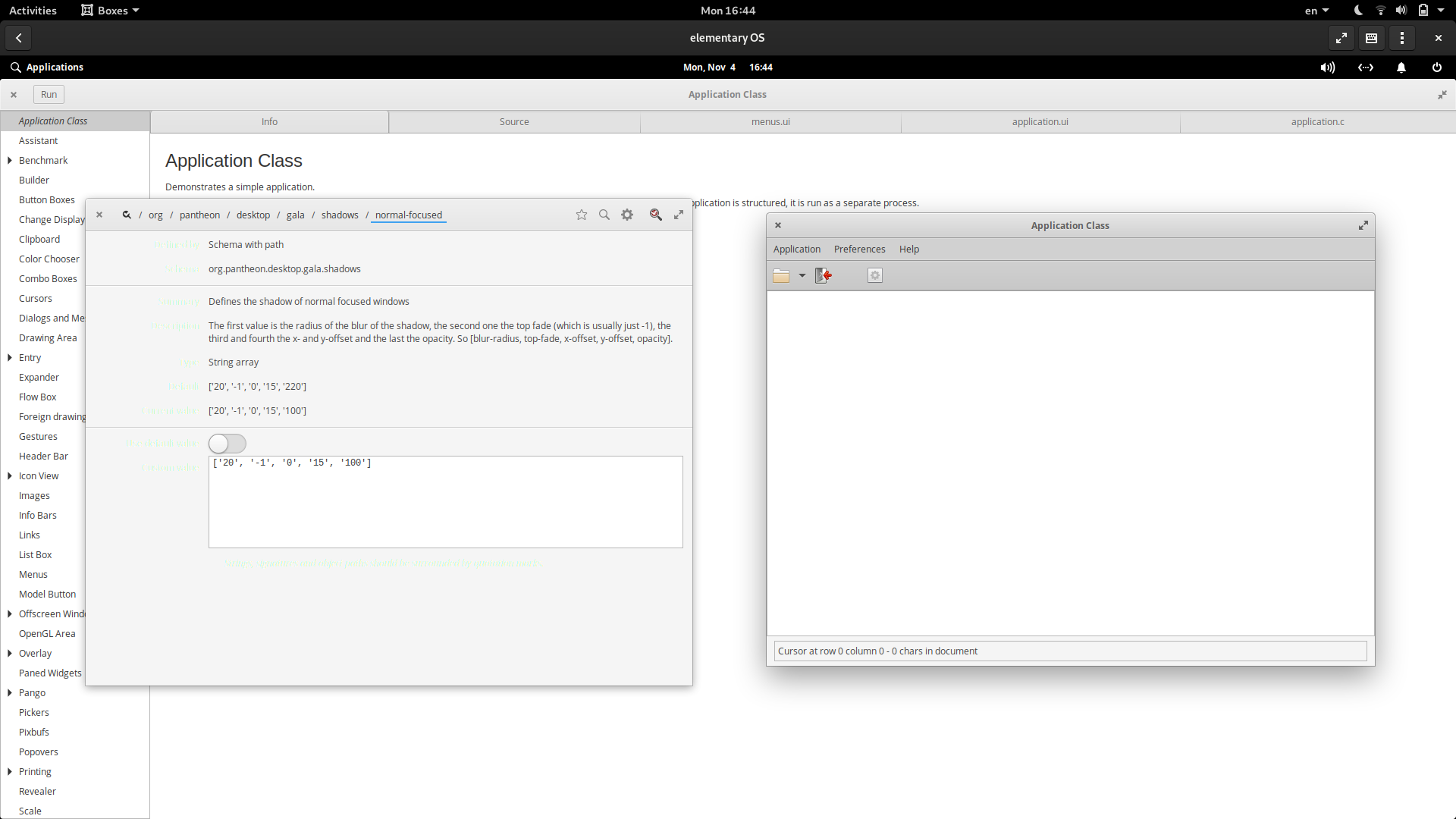The height and width of the screenshot is (819, 1456).
Task: Navigate to org in the path bar
Action: click(155, 215)
